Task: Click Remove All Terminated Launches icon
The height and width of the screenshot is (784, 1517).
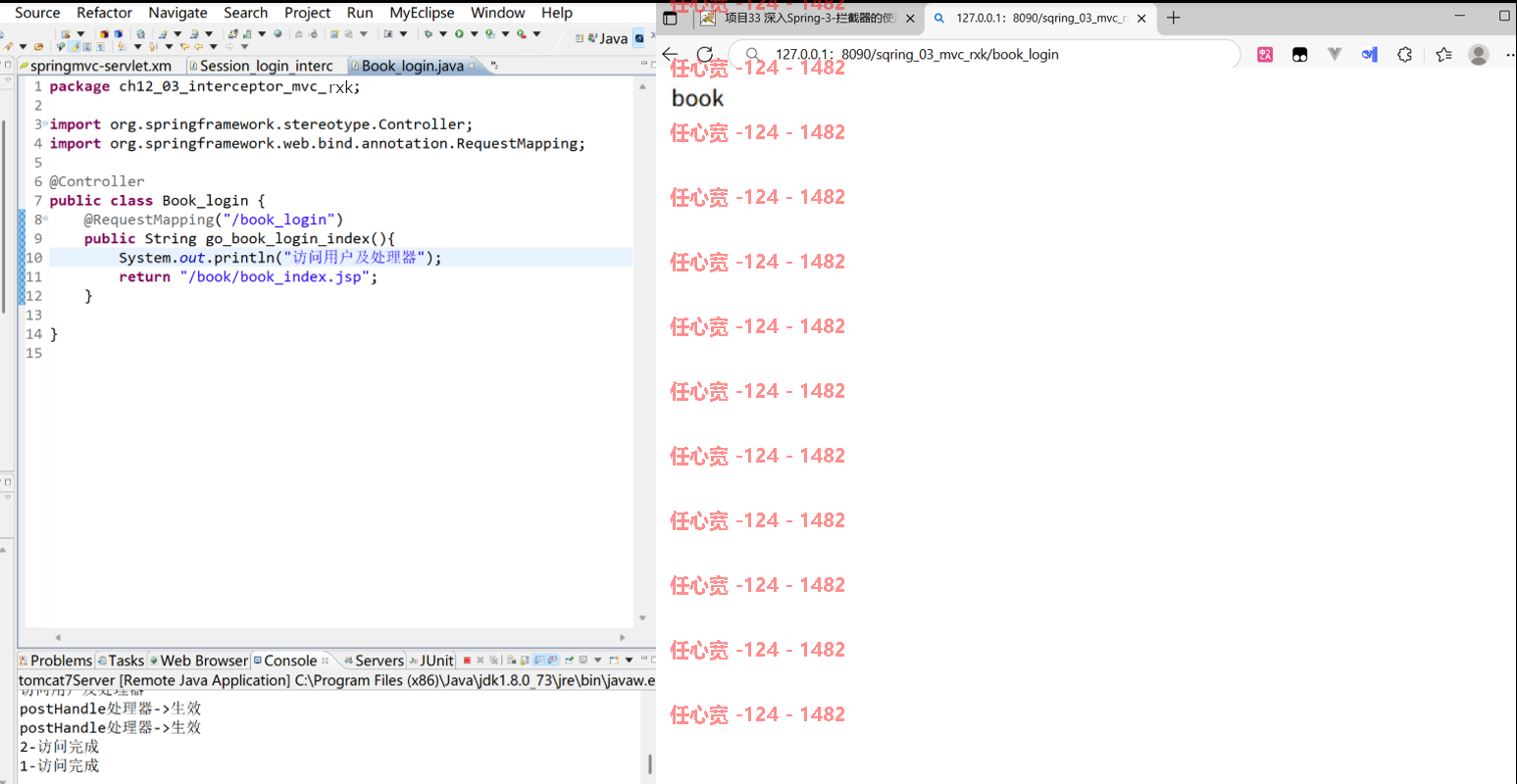Action: click(x=493, y=661)
